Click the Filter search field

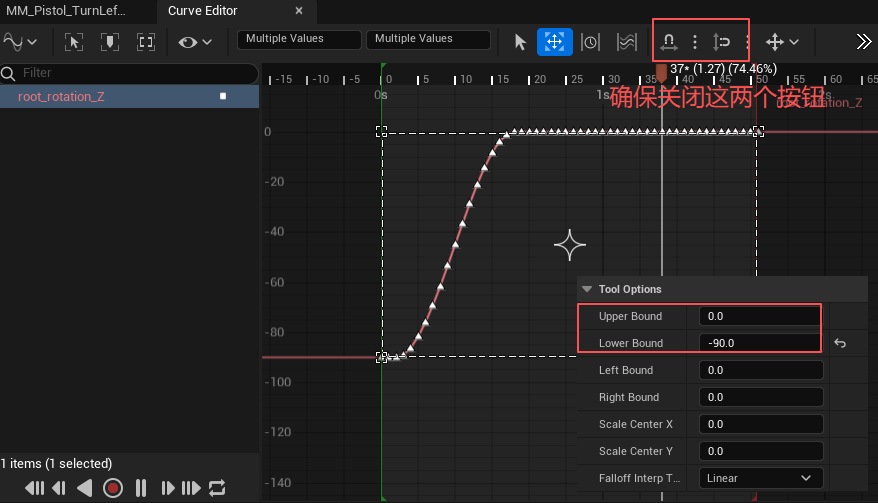click(129, 73)
